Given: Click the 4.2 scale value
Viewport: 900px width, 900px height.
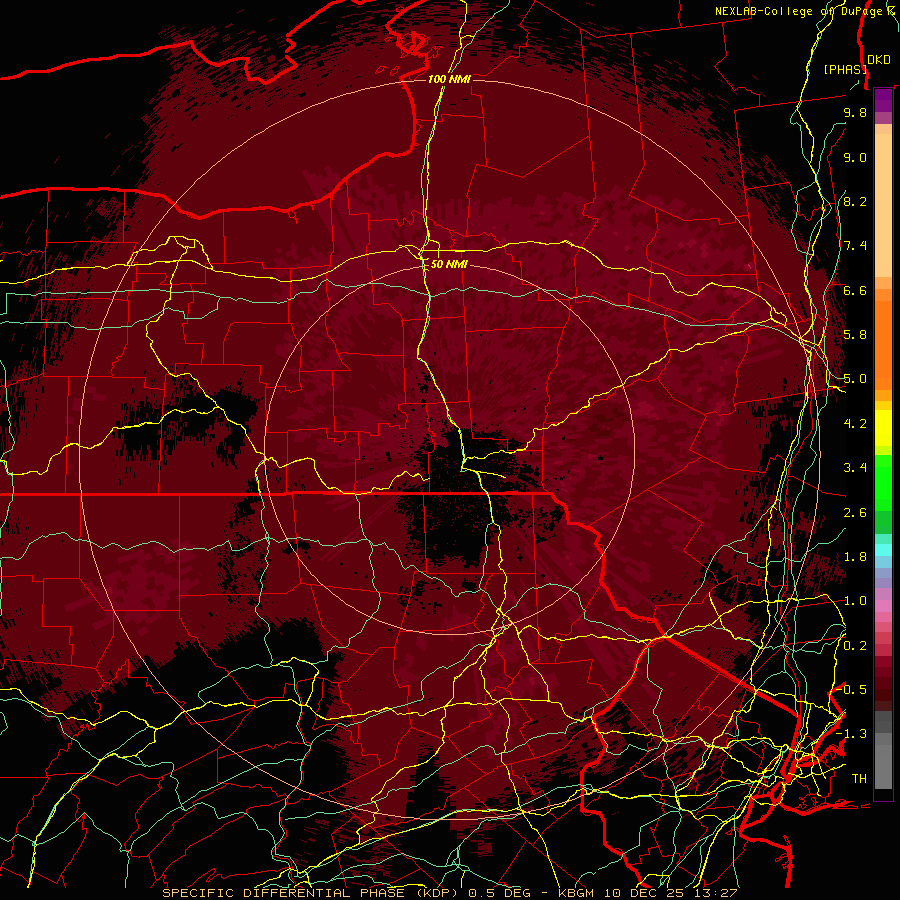Looking at the screenshot, I should point(855,424).
